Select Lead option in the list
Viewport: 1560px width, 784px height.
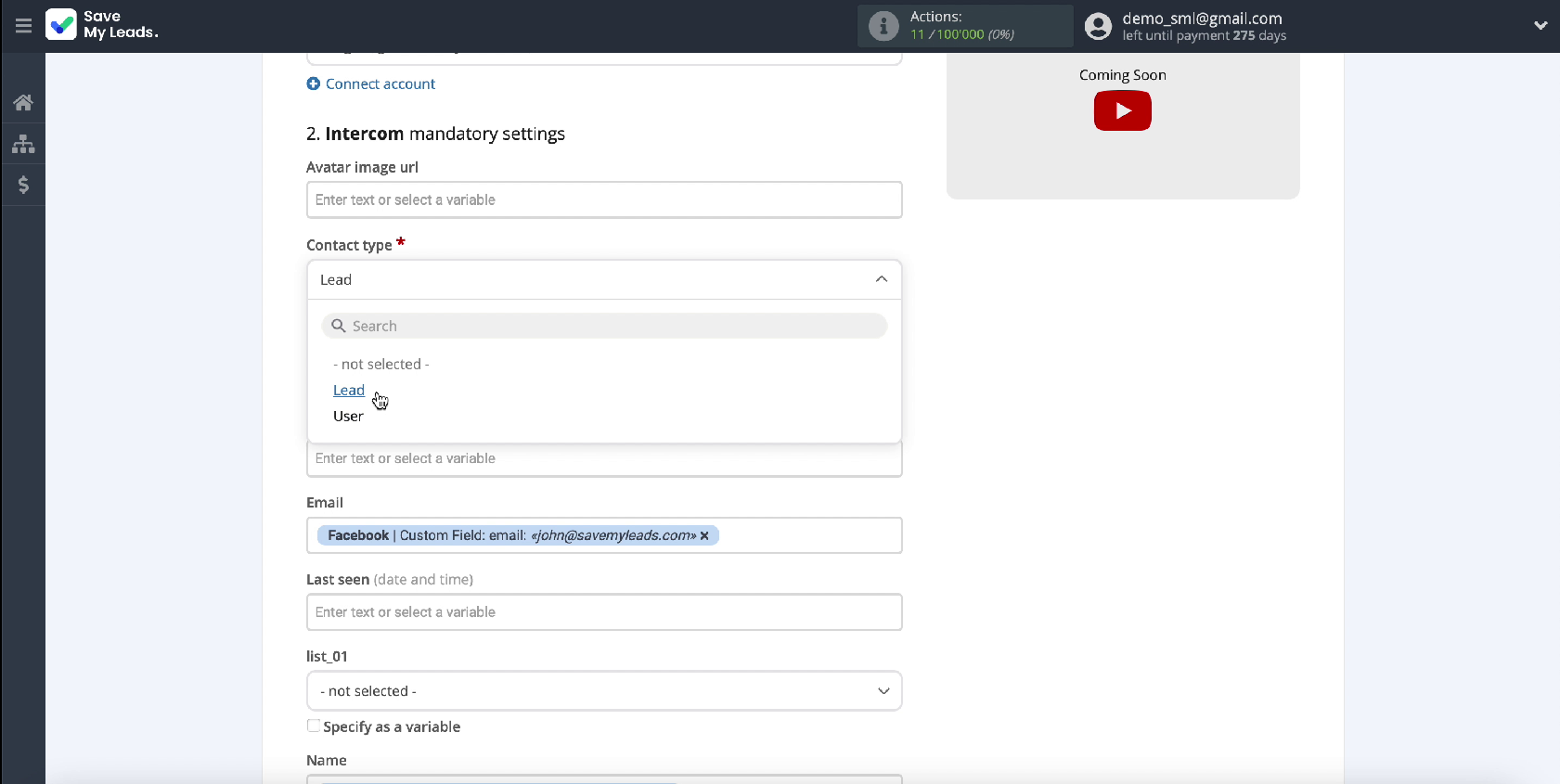pos(349,391)
